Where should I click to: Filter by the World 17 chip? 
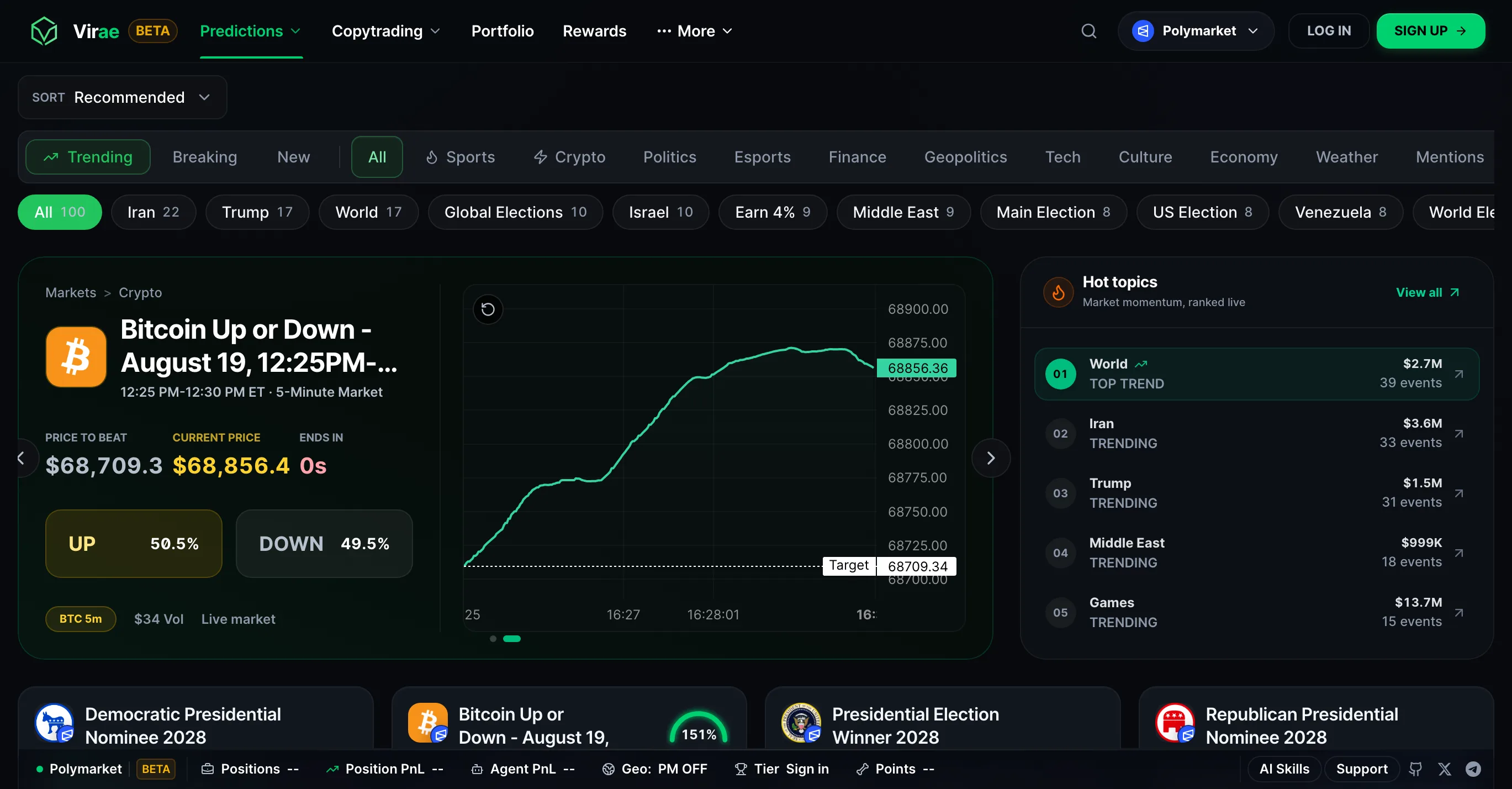click(x=368, y=212)
